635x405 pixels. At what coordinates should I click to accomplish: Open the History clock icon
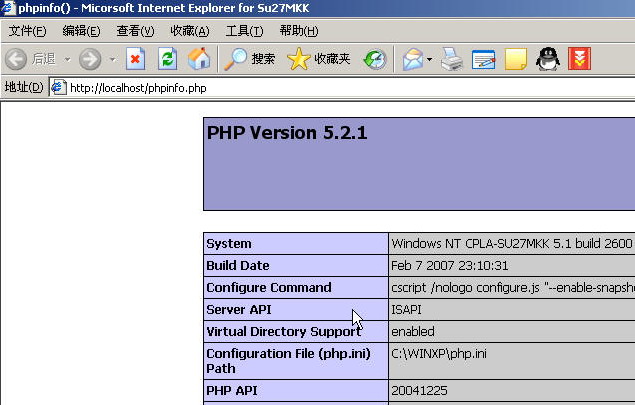pyautogui.click(x=375, y=59)
